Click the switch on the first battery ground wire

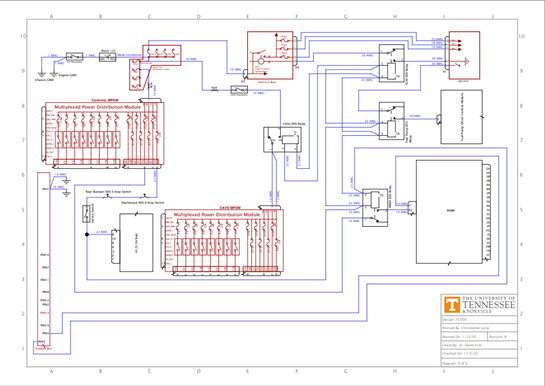pyautogui.click(x=75, y=57)
